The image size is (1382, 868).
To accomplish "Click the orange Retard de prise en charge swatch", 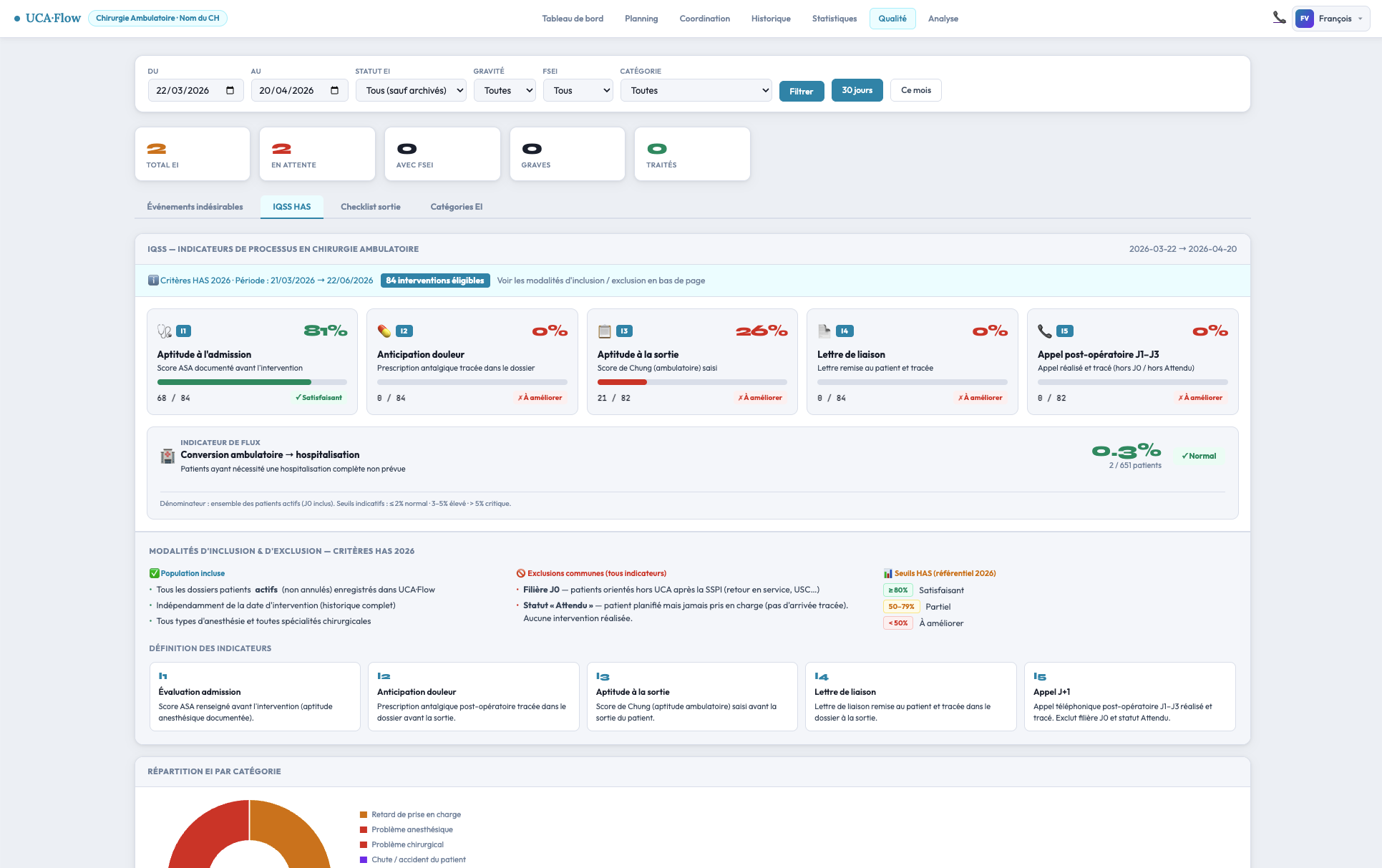I will click(x=364, y=814).
